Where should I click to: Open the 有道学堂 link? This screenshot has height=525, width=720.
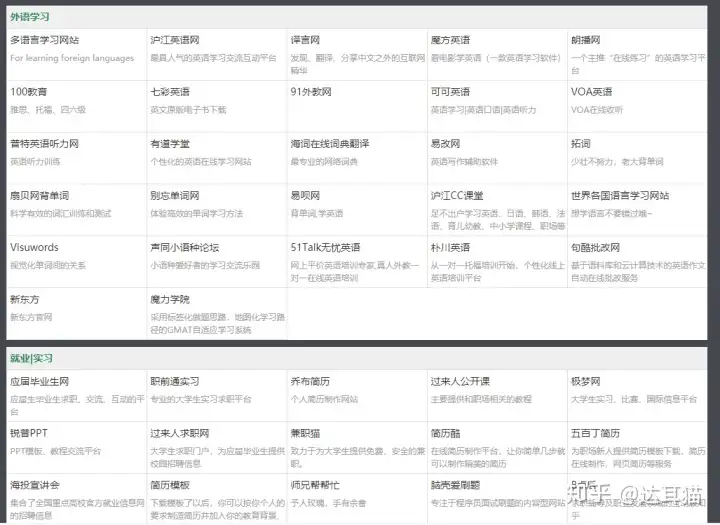[170, 144]
